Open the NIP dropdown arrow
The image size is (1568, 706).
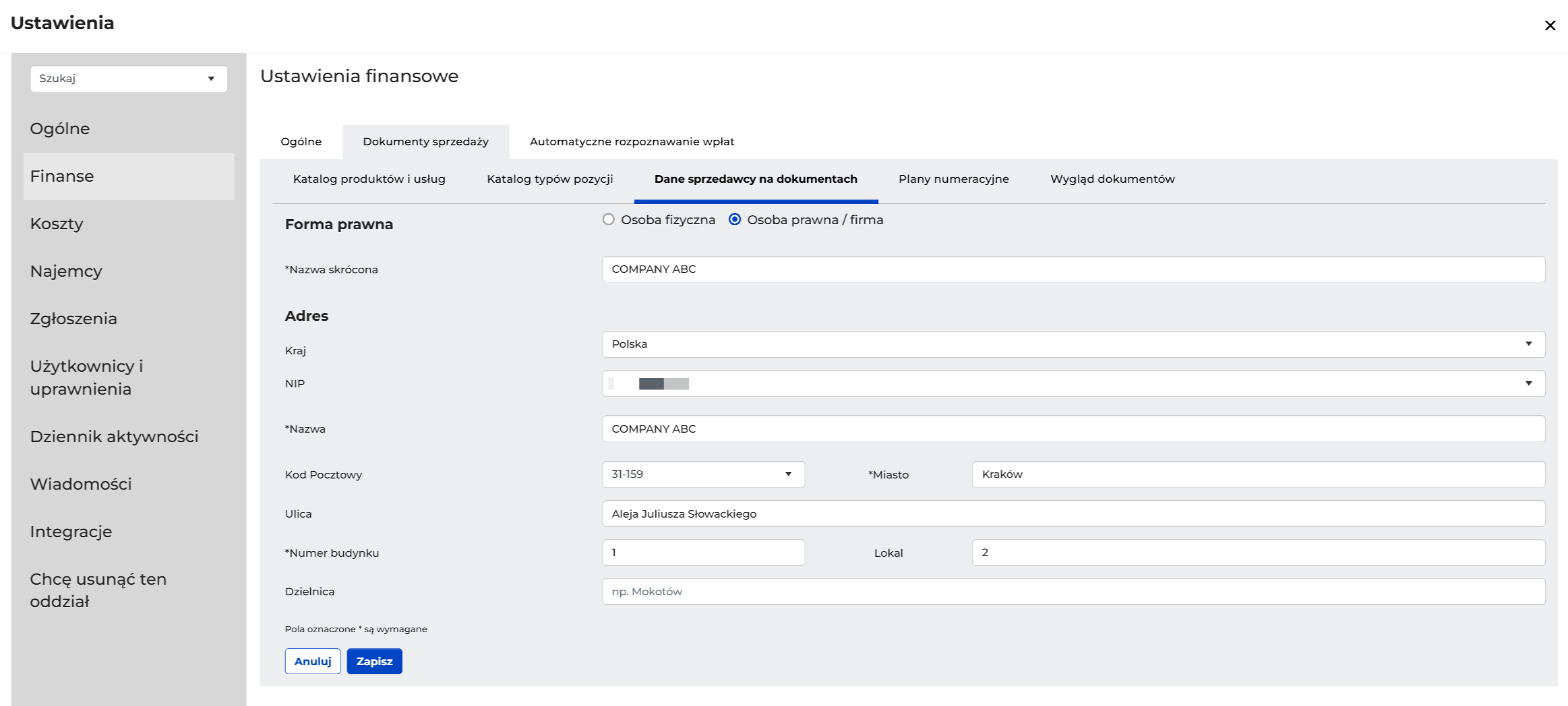(1528, 384)
